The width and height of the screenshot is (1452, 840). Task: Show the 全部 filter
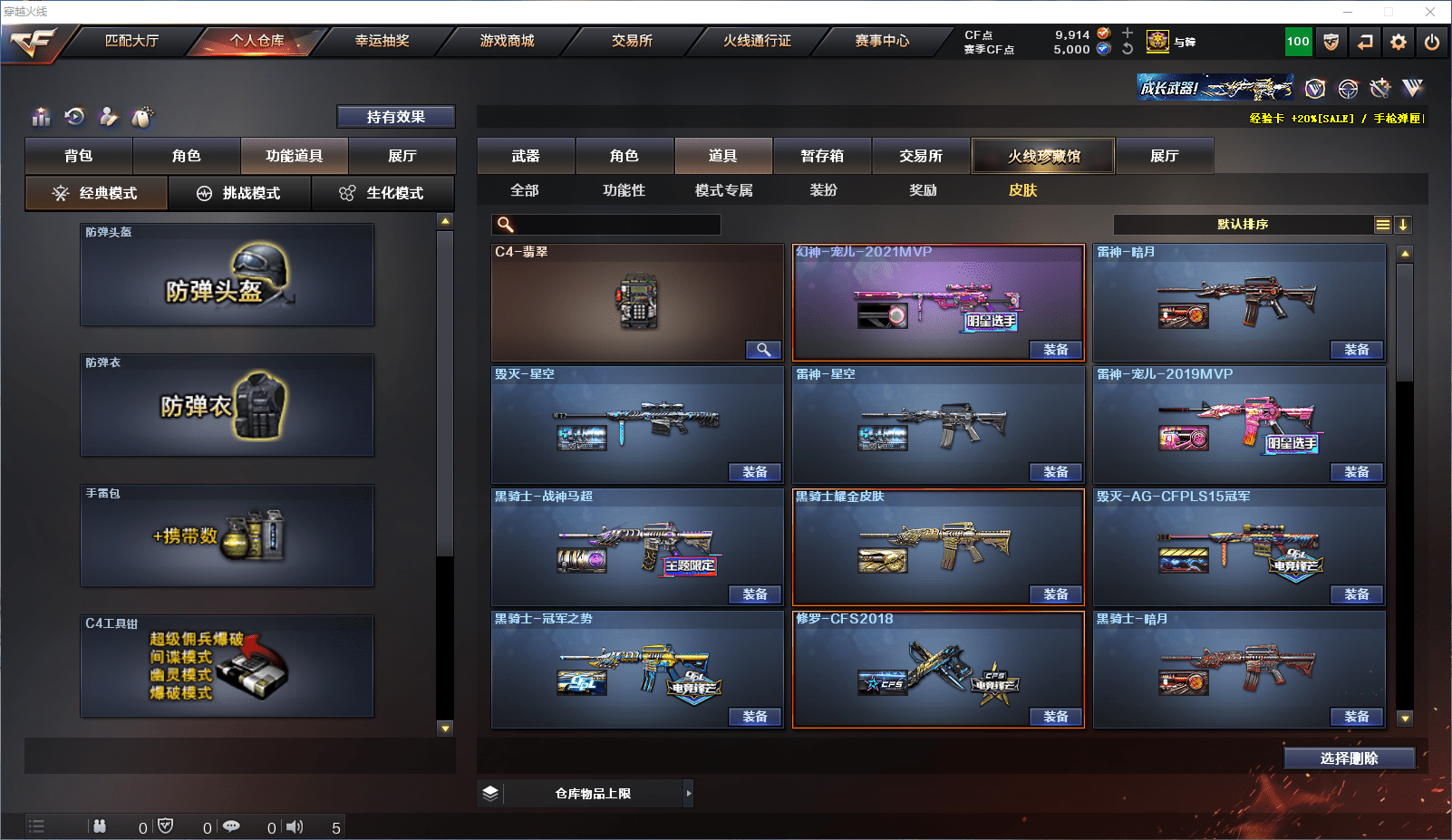pos(525,190)
